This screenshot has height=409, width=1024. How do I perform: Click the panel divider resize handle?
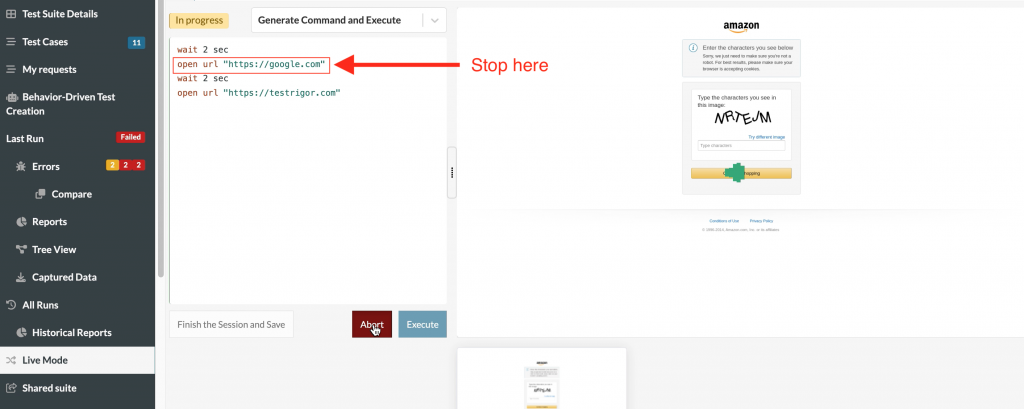tap(452, 172)
